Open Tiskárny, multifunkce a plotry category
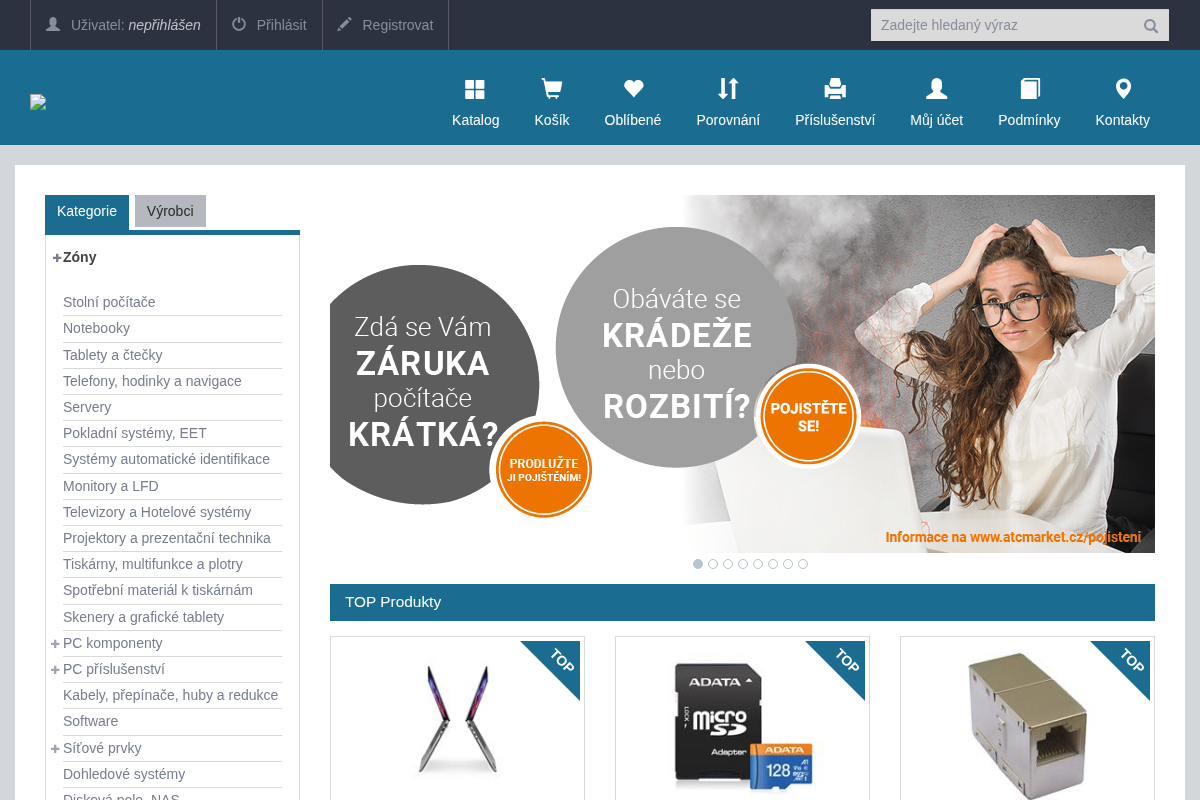 point(153,564)
